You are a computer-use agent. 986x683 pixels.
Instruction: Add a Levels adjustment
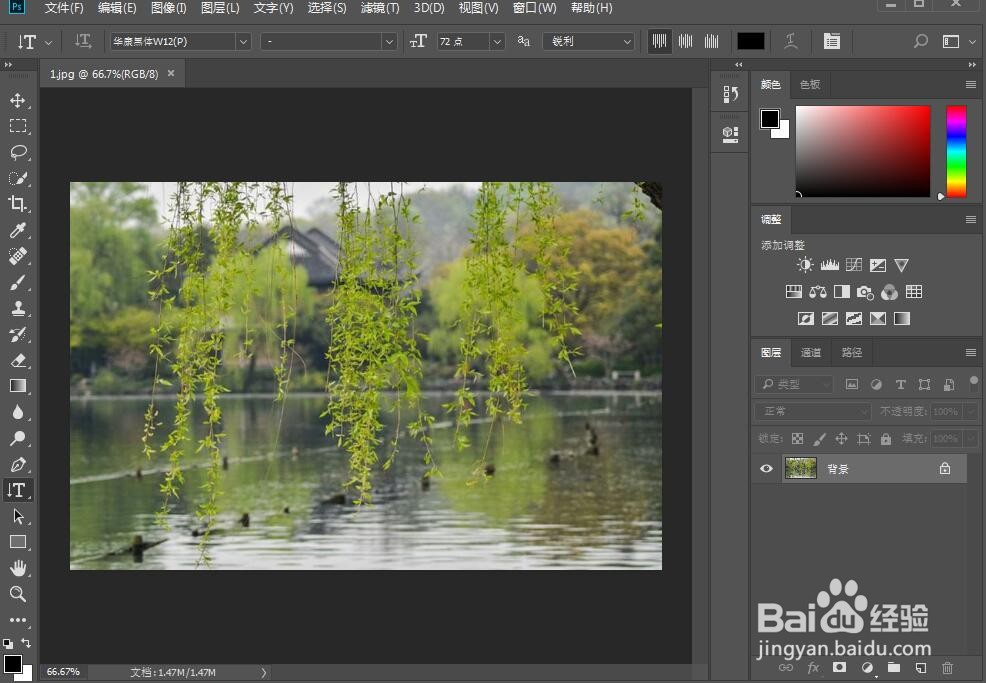point(829,265)
